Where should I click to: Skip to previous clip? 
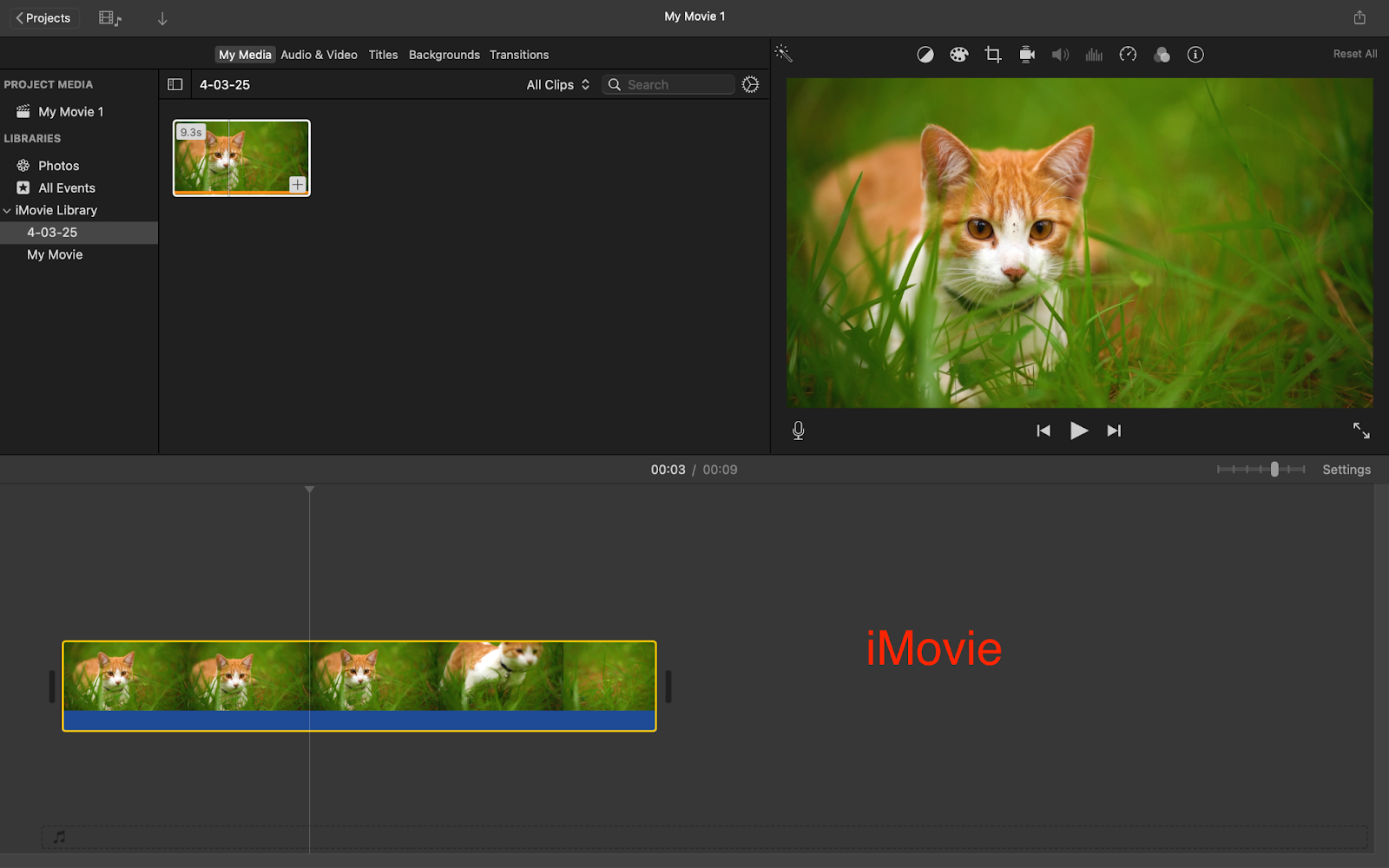coord(1043,431)
